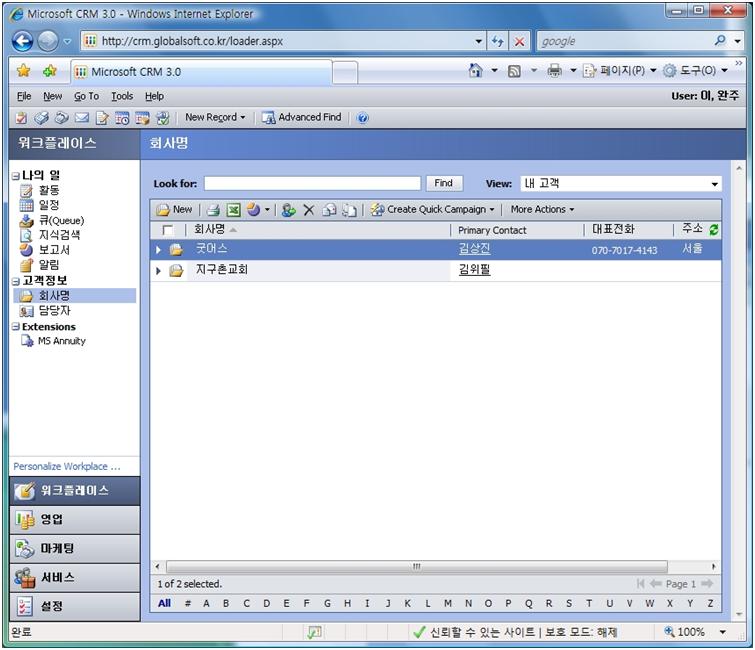The image size is (755, 650).
Task: Click browser refresh icon beside address bar
Action: pos(497,41)
